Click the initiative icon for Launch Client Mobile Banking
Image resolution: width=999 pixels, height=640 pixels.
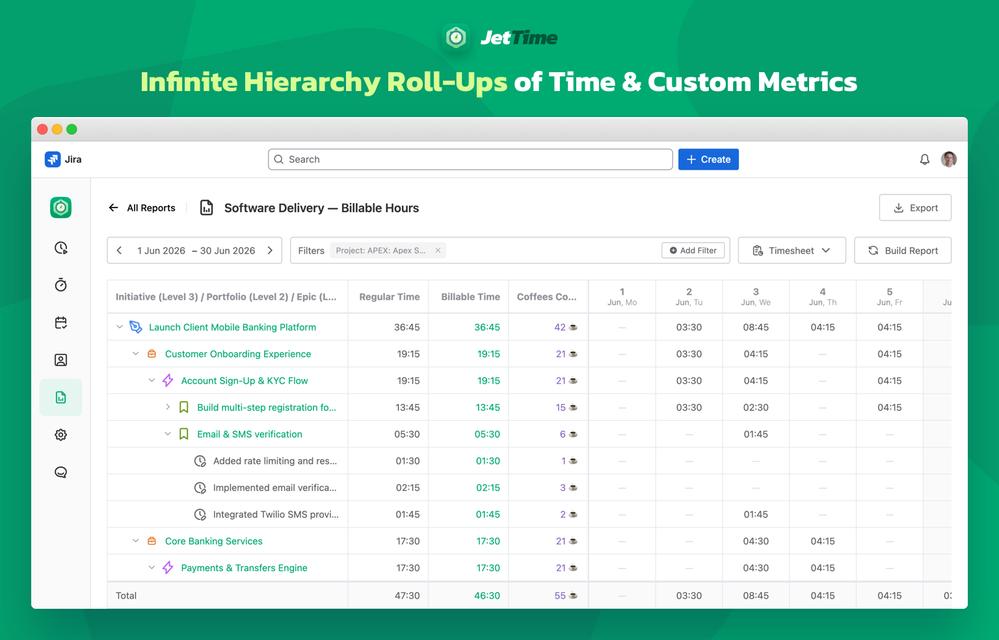pos(136,327)
